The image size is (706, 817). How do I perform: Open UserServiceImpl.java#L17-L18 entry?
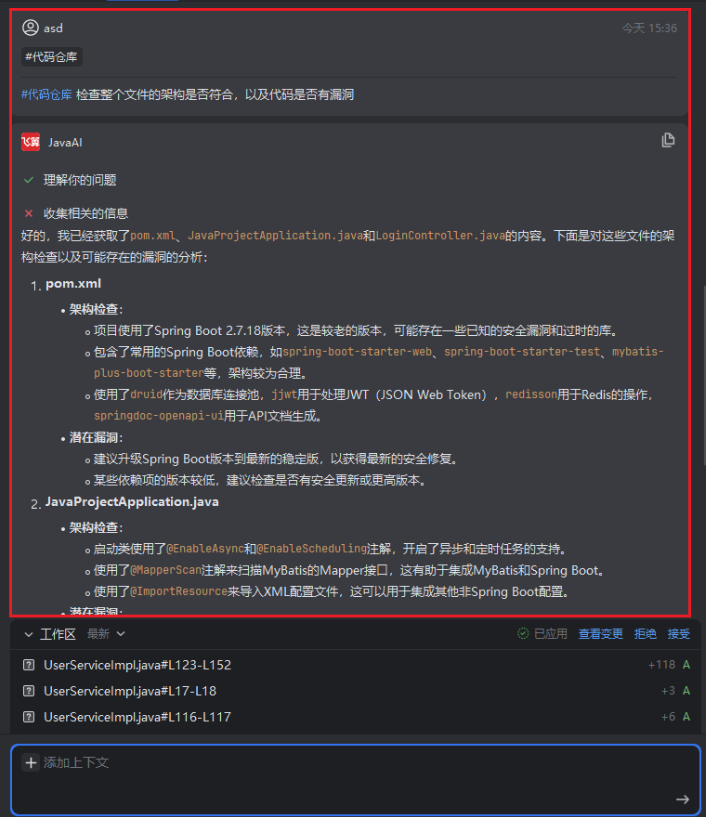[x=130, y=691]
